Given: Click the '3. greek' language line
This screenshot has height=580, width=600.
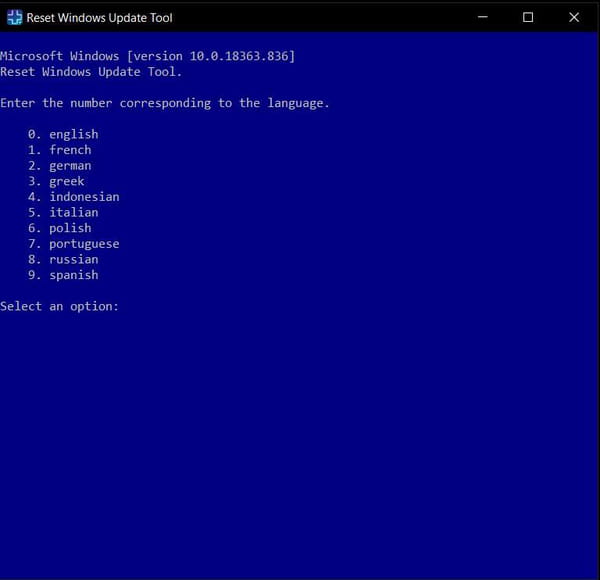Looking at the screenshot, I should [56, 181].
